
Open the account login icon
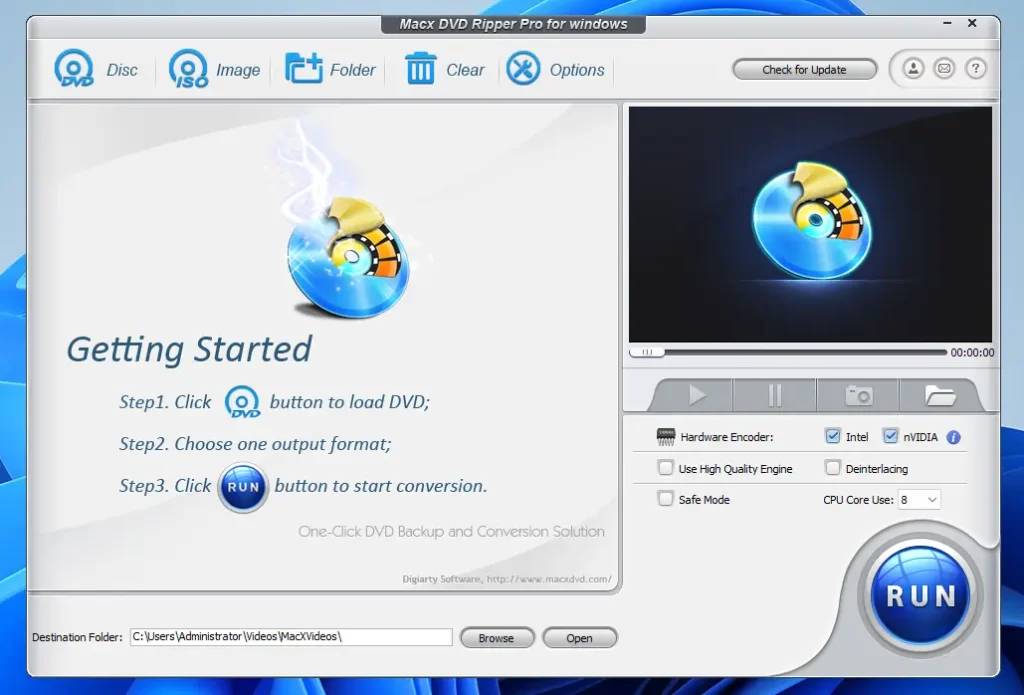coord(912,69)
